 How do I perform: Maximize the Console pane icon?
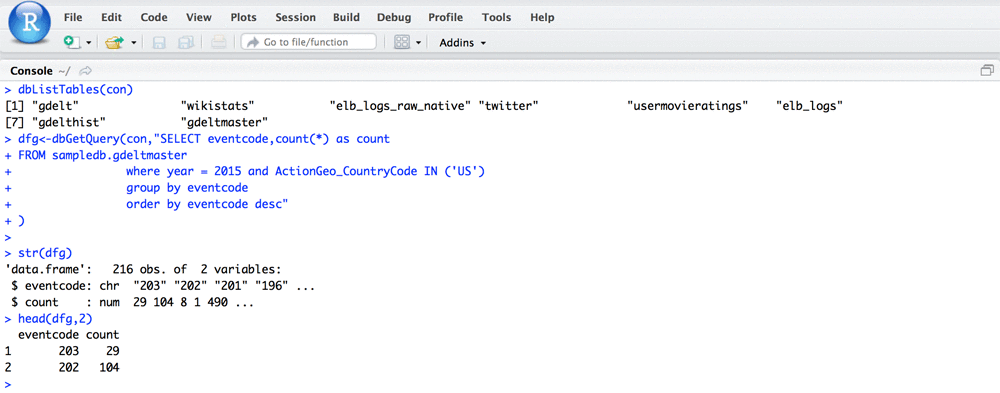point(987,71)
